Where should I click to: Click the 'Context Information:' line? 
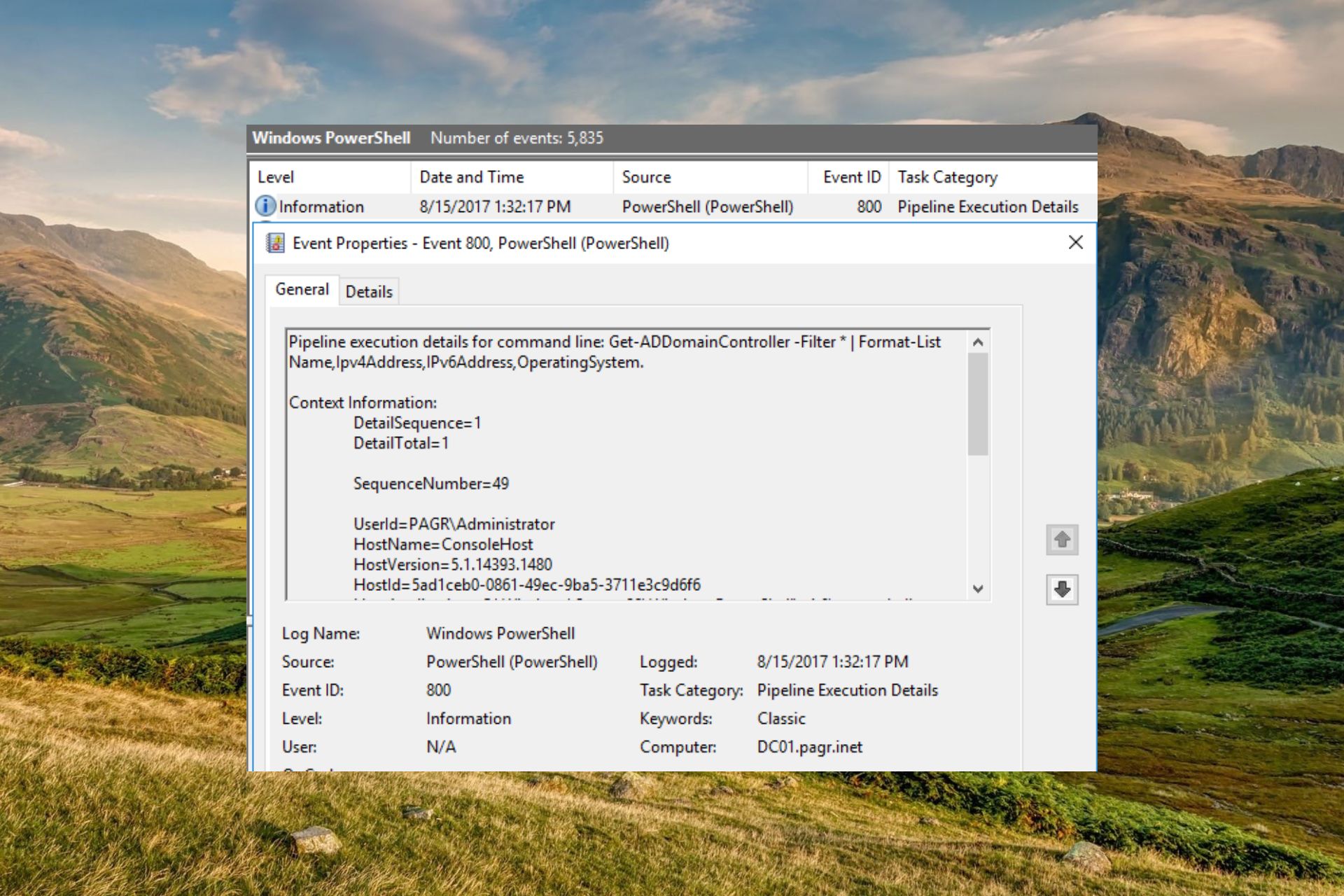point(363,402)
